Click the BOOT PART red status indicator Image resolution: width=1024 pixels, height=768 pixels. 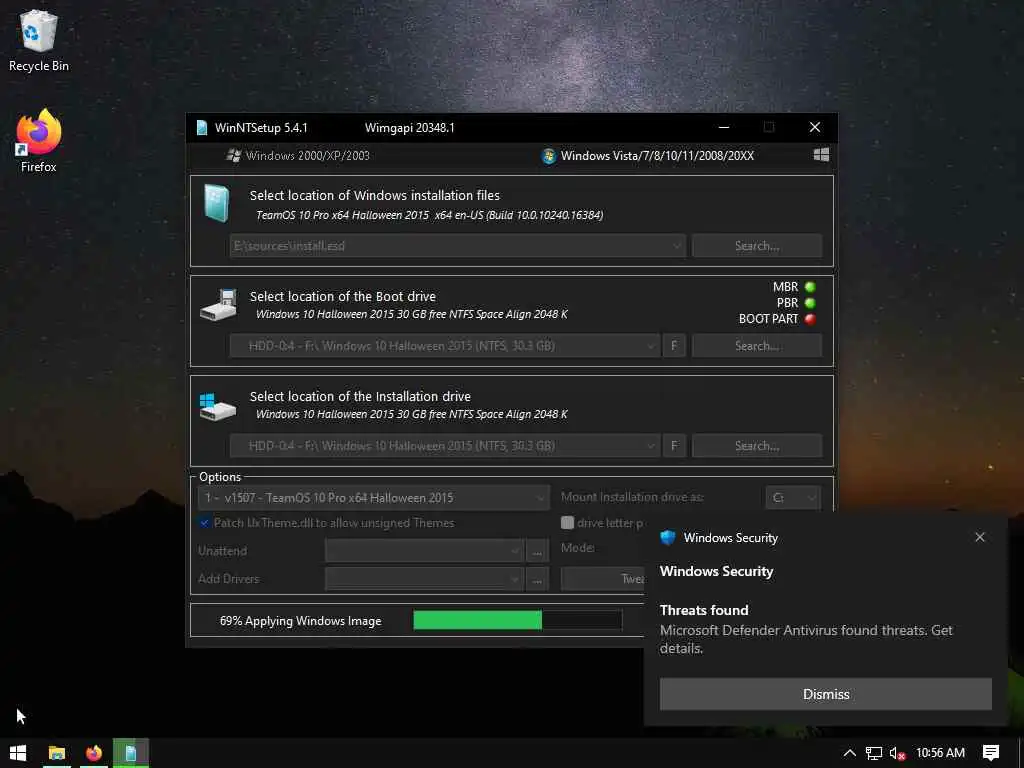tap(810, 319)
